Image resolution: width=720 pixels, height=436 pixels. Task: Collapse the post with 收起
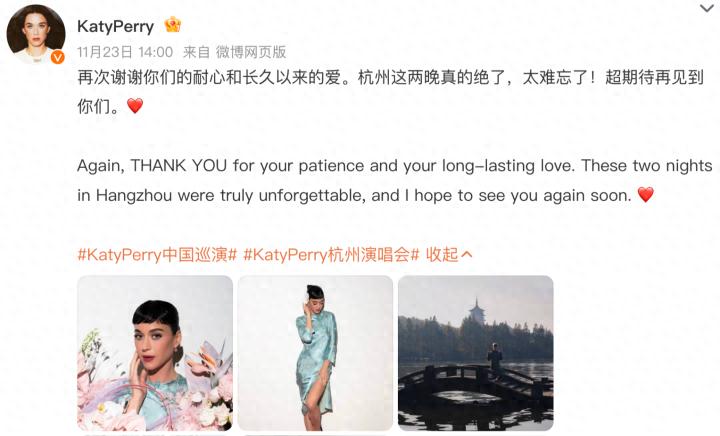pyautogui.click(x=442, y=254)
